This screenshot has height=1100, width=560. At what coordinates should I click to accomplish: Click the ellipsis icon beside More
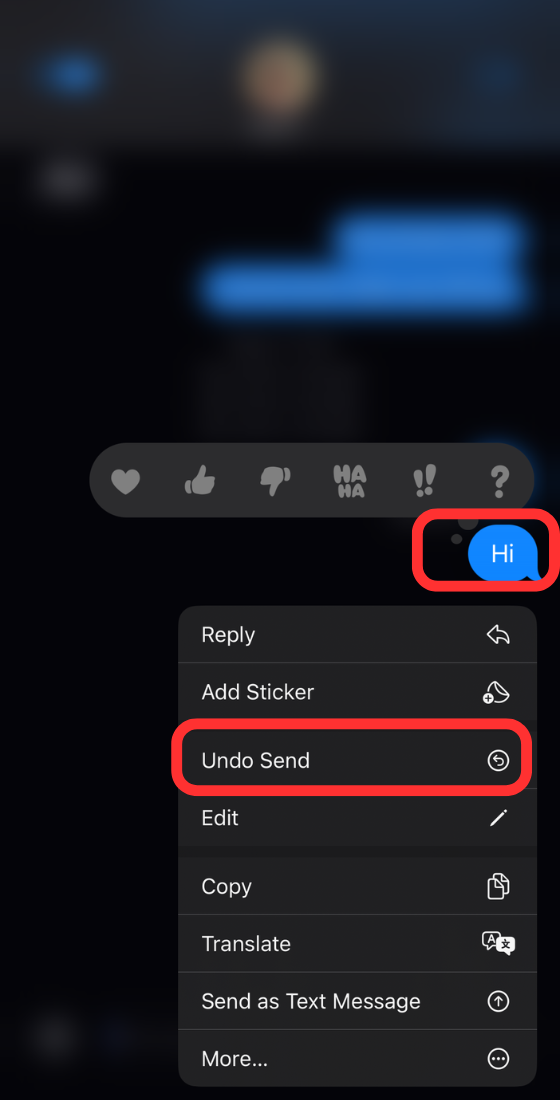point(498,1059)
